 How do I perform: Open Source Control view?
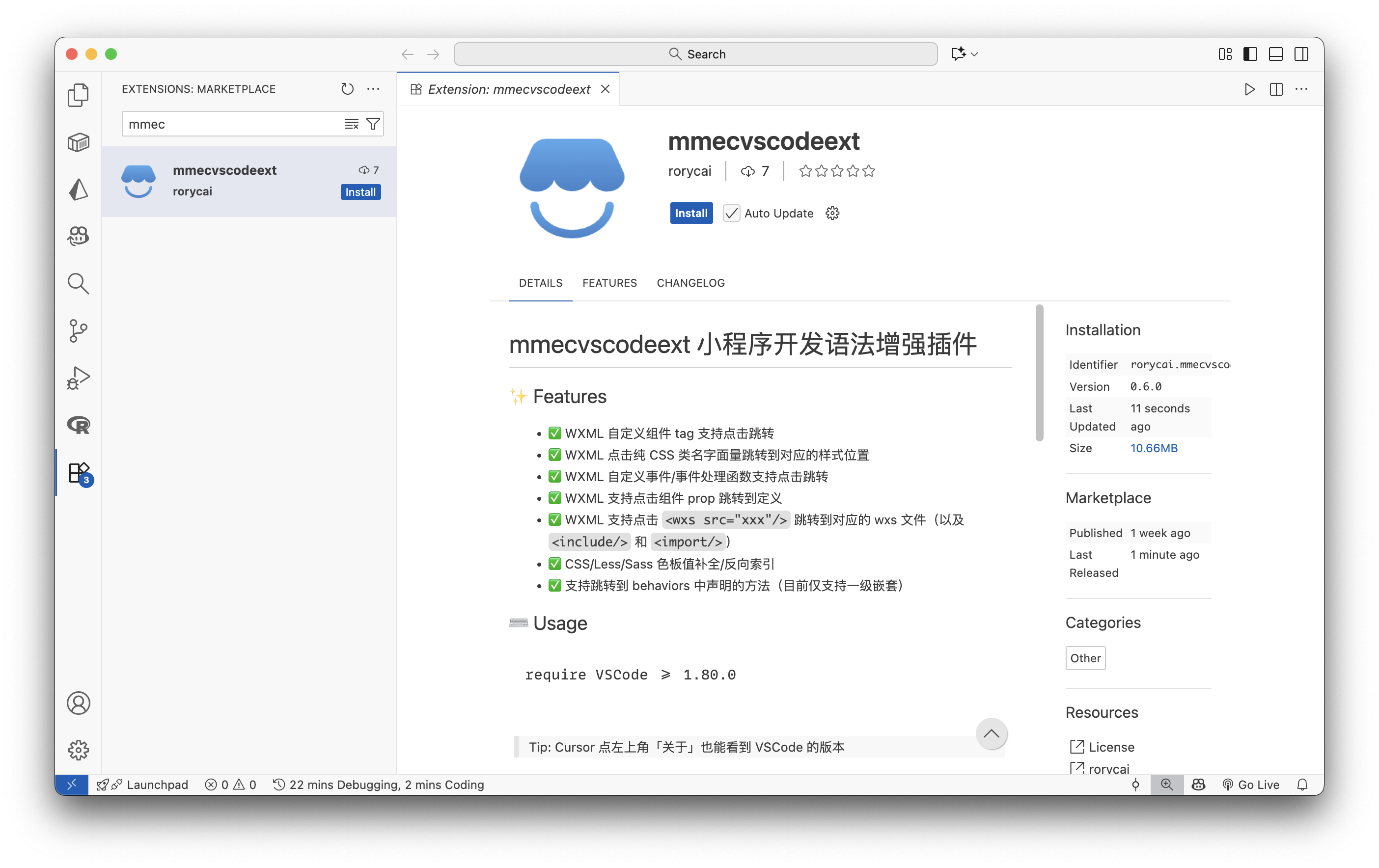click(x=79, y=330)
